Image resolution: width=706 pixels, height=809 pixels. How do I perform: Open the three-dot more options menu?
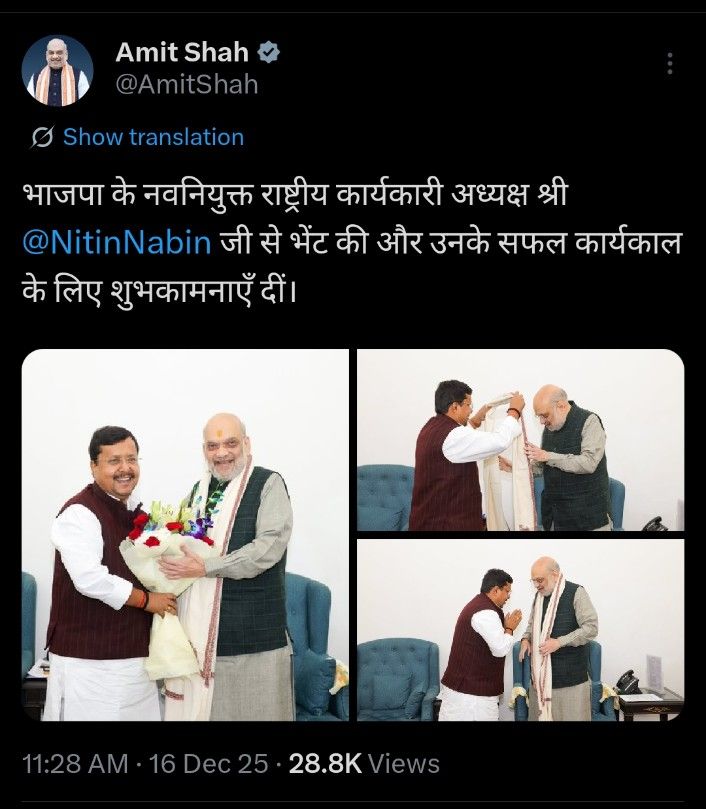(669, 63)
